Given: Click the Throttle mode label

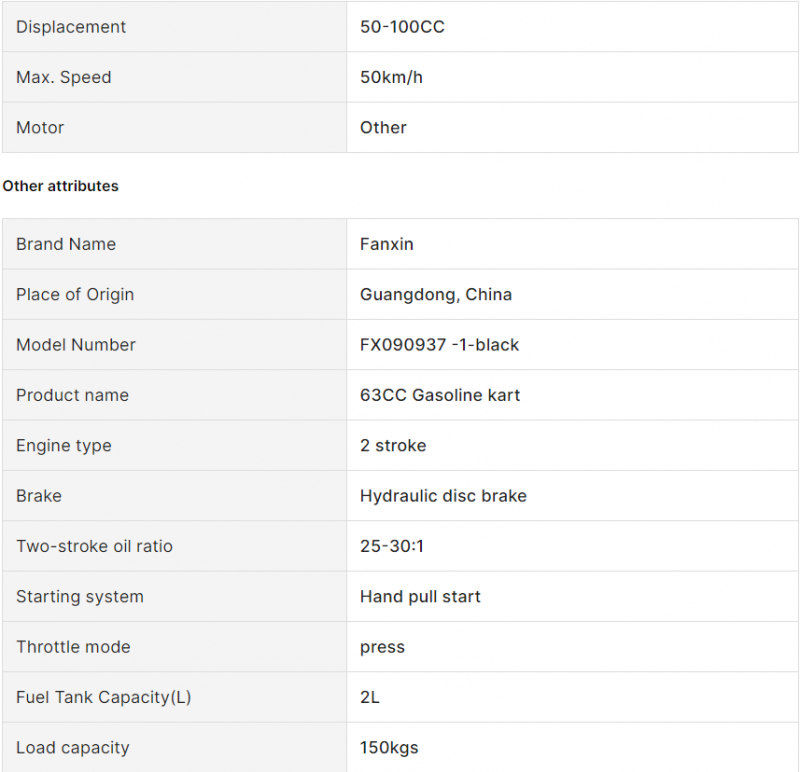Looking at the screenshot, I should [73, 647].
